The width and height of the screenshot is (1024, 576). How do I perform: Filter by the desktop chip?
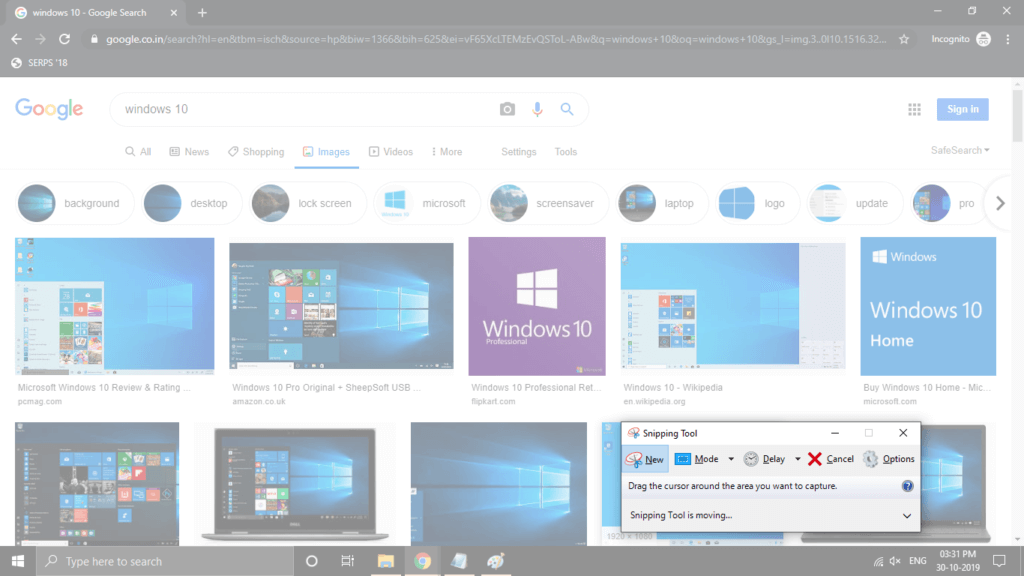click(190, 203)
